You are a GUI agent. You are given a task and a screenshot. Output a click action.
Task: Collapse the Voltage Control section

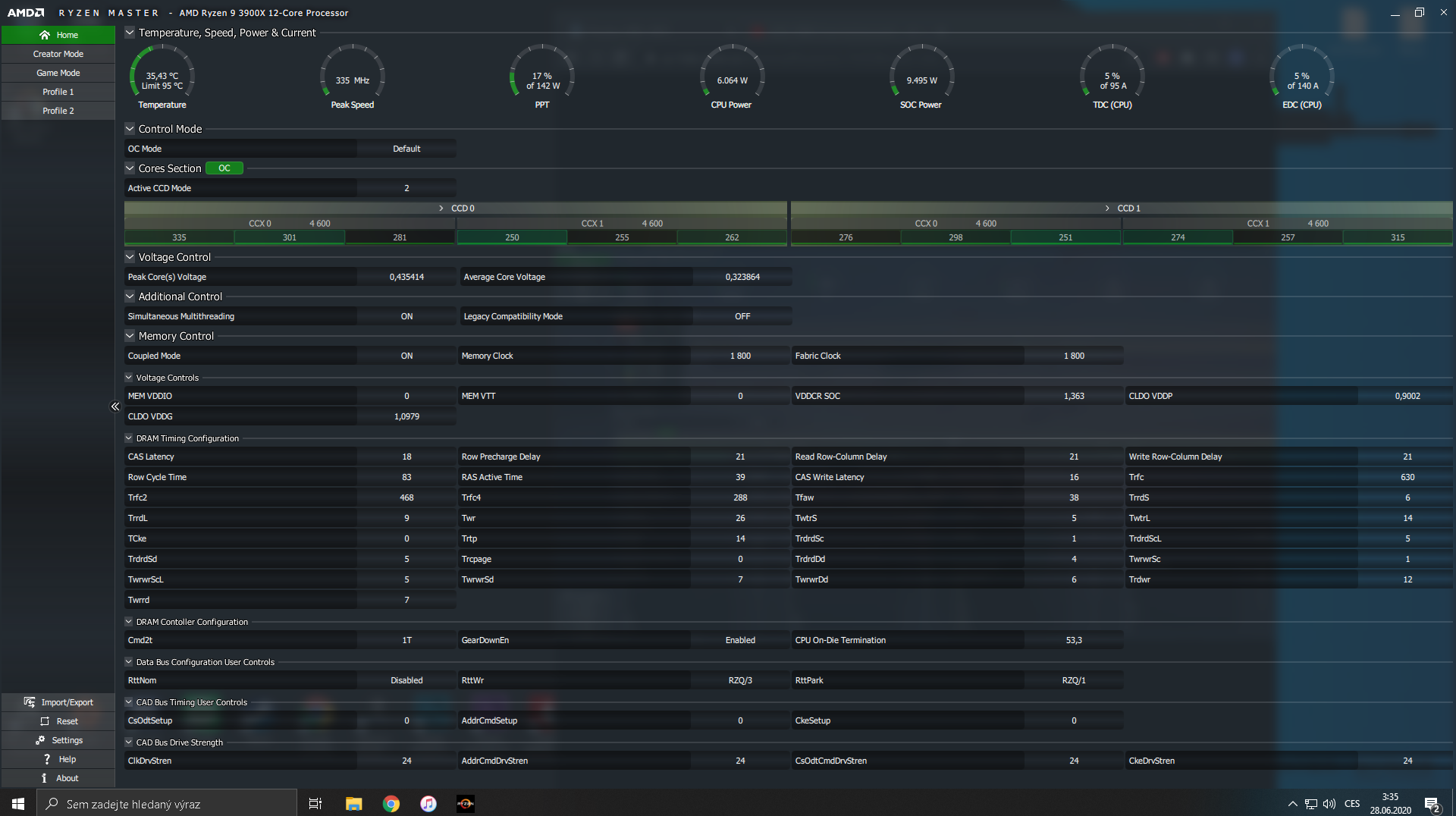click(130, 257)
